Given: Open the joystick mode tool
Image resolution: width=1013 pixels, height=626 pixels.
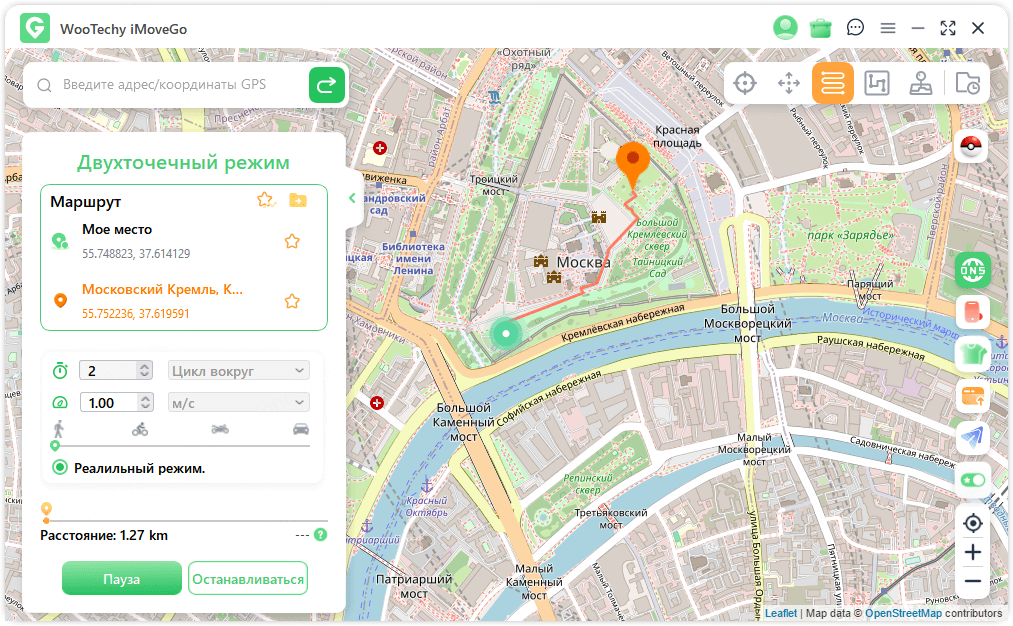Looking at the screenshot, I should (x=921, y=84).
